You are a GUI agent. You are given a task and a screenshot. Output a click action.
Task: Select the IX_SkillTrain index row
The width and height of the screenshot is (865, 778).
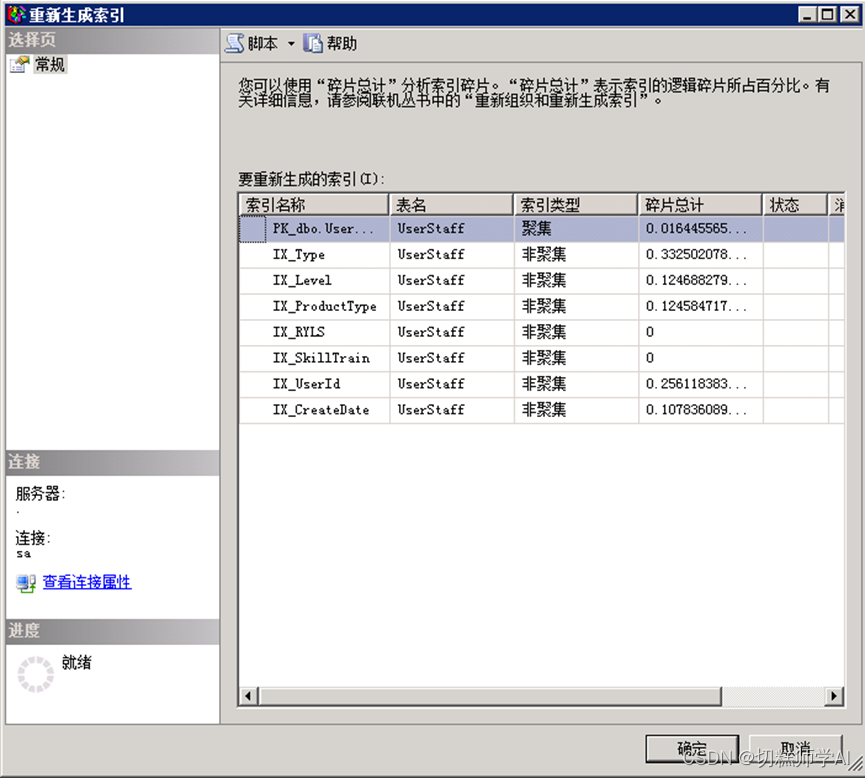[x=542, y=358]
